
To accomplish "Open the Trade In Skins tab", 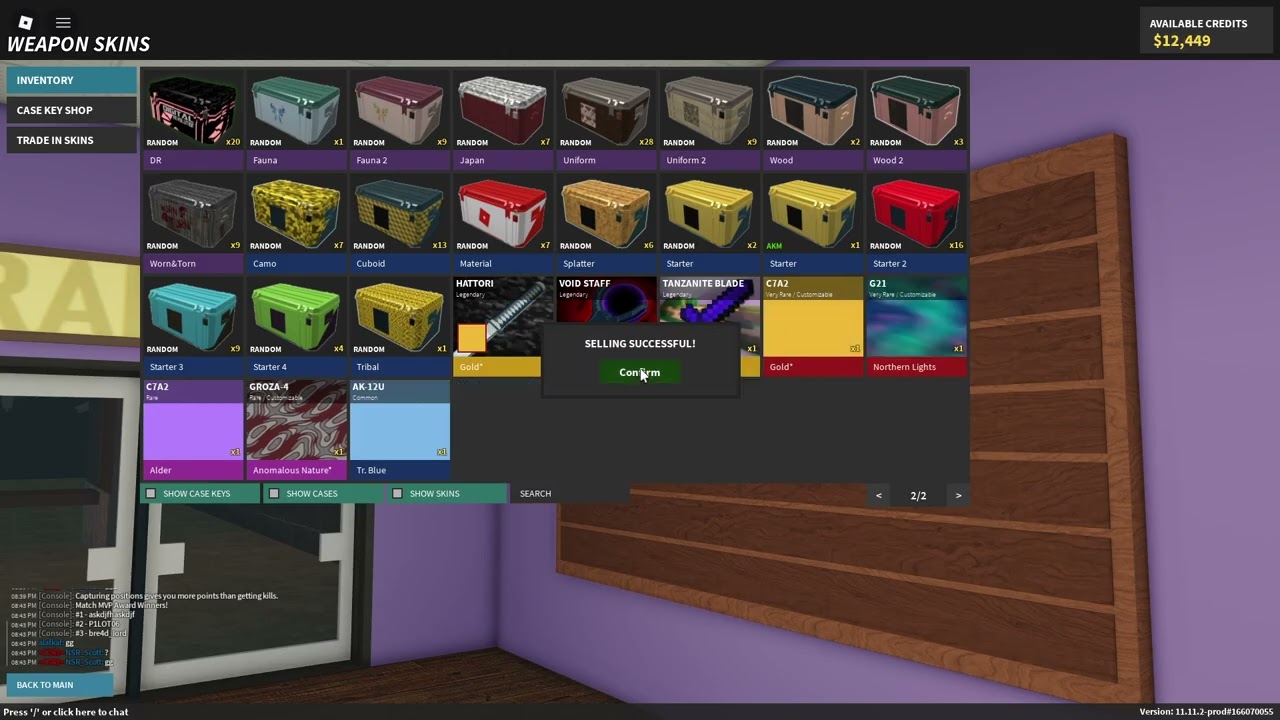I will 72,140.
